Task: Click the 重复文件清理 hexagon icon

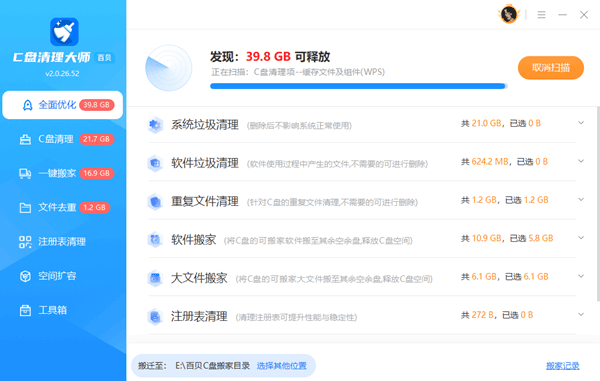Action: [x=155, y=202]
